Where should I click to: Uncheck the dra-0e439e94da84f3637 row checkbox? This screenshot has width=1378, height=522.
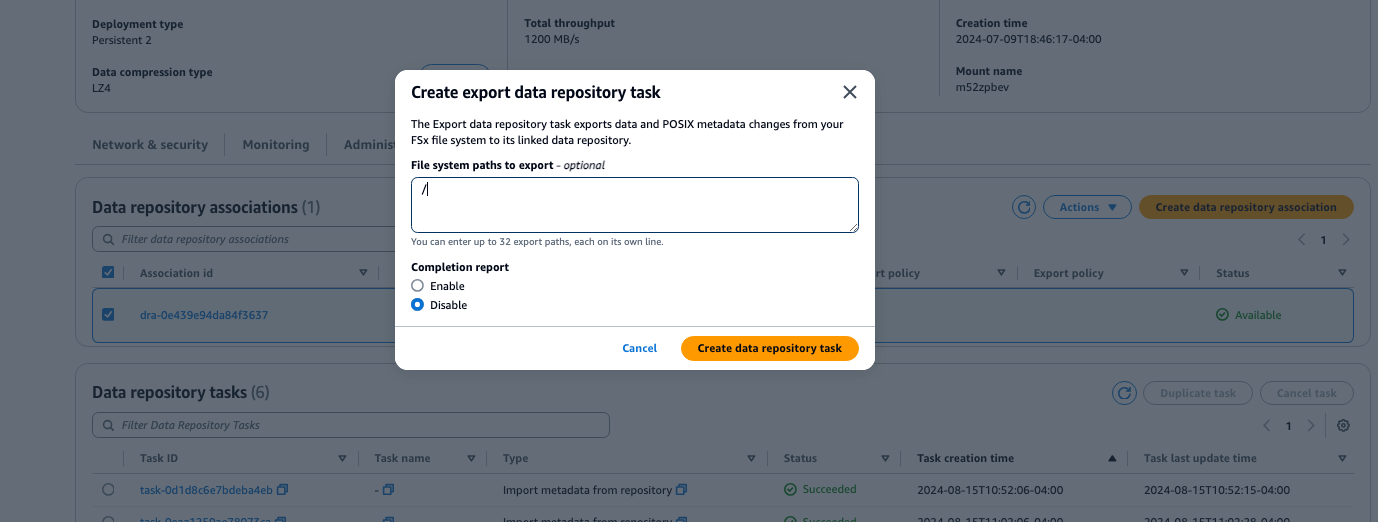tap(108, 315)
